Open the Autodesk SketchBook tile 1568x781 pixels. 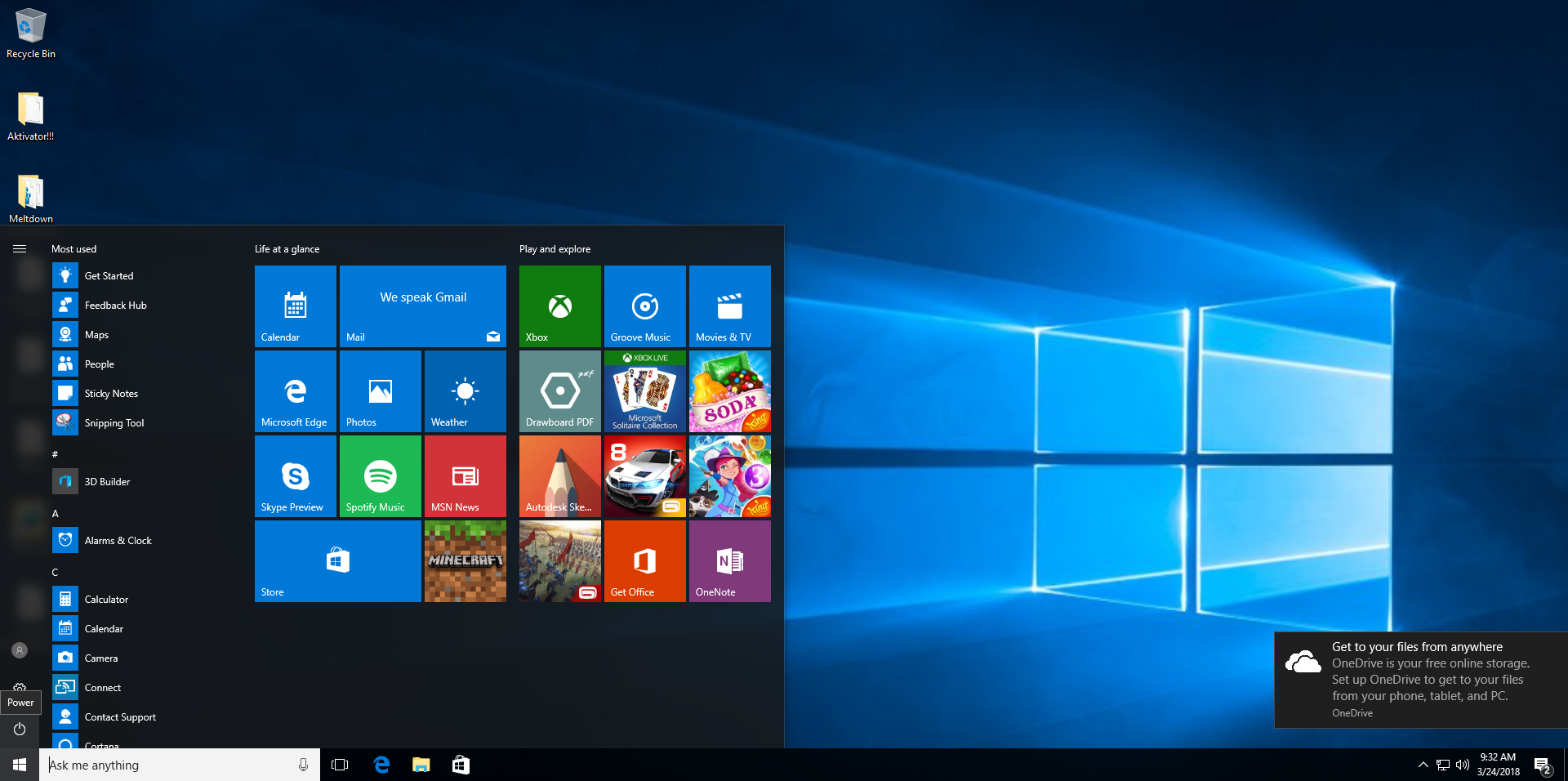pos(560,476)
